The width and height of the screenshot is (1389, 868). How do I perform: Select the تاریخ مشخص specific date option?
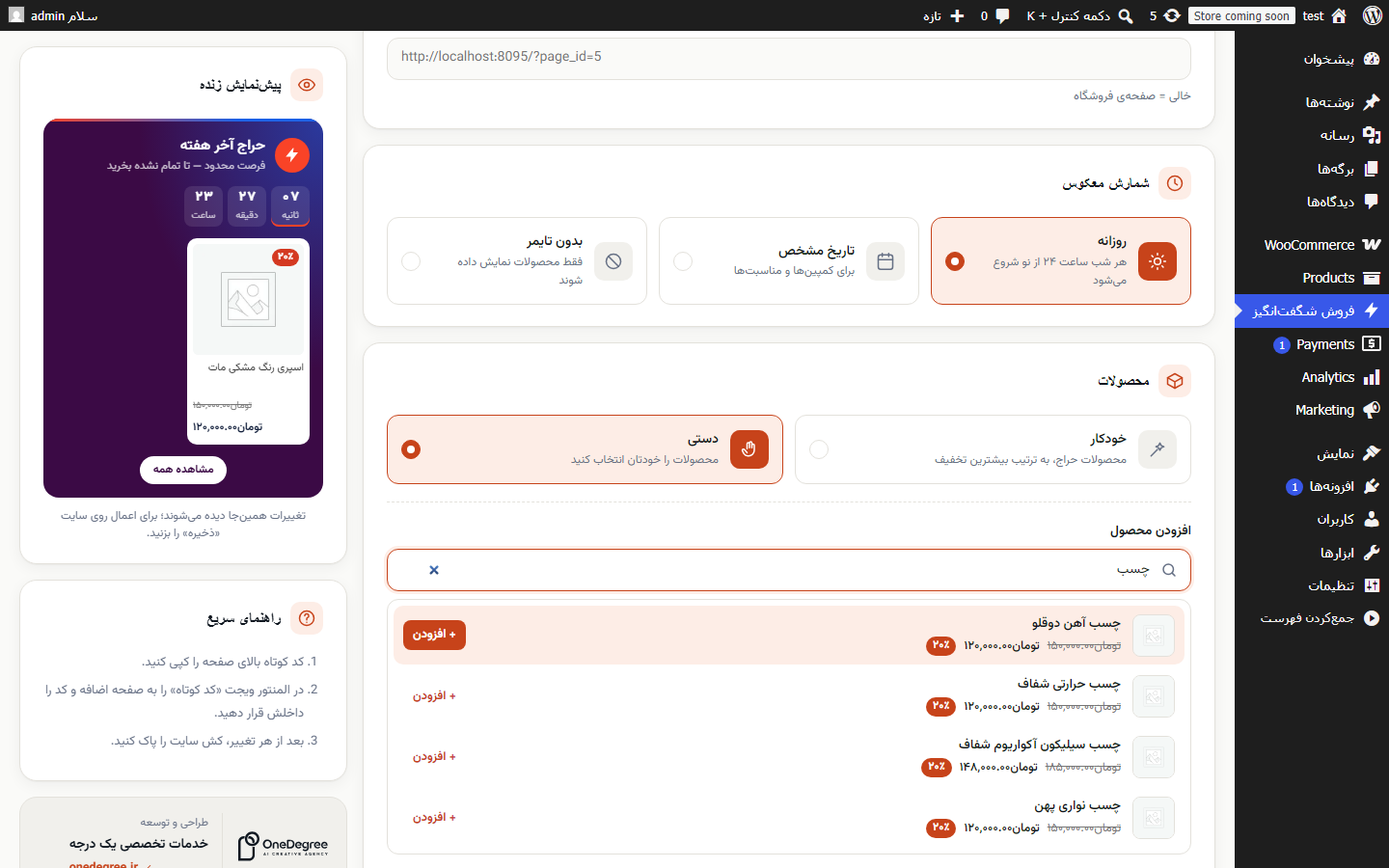[x=789, y=261]
